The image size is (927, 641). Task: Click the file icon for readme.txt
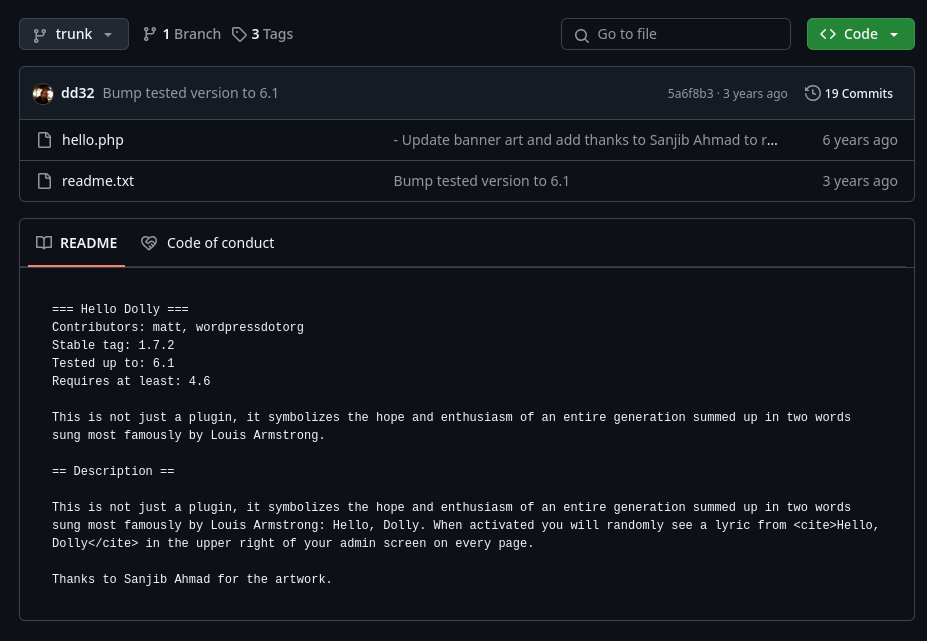pyautogui.click(x=44, y=181)
